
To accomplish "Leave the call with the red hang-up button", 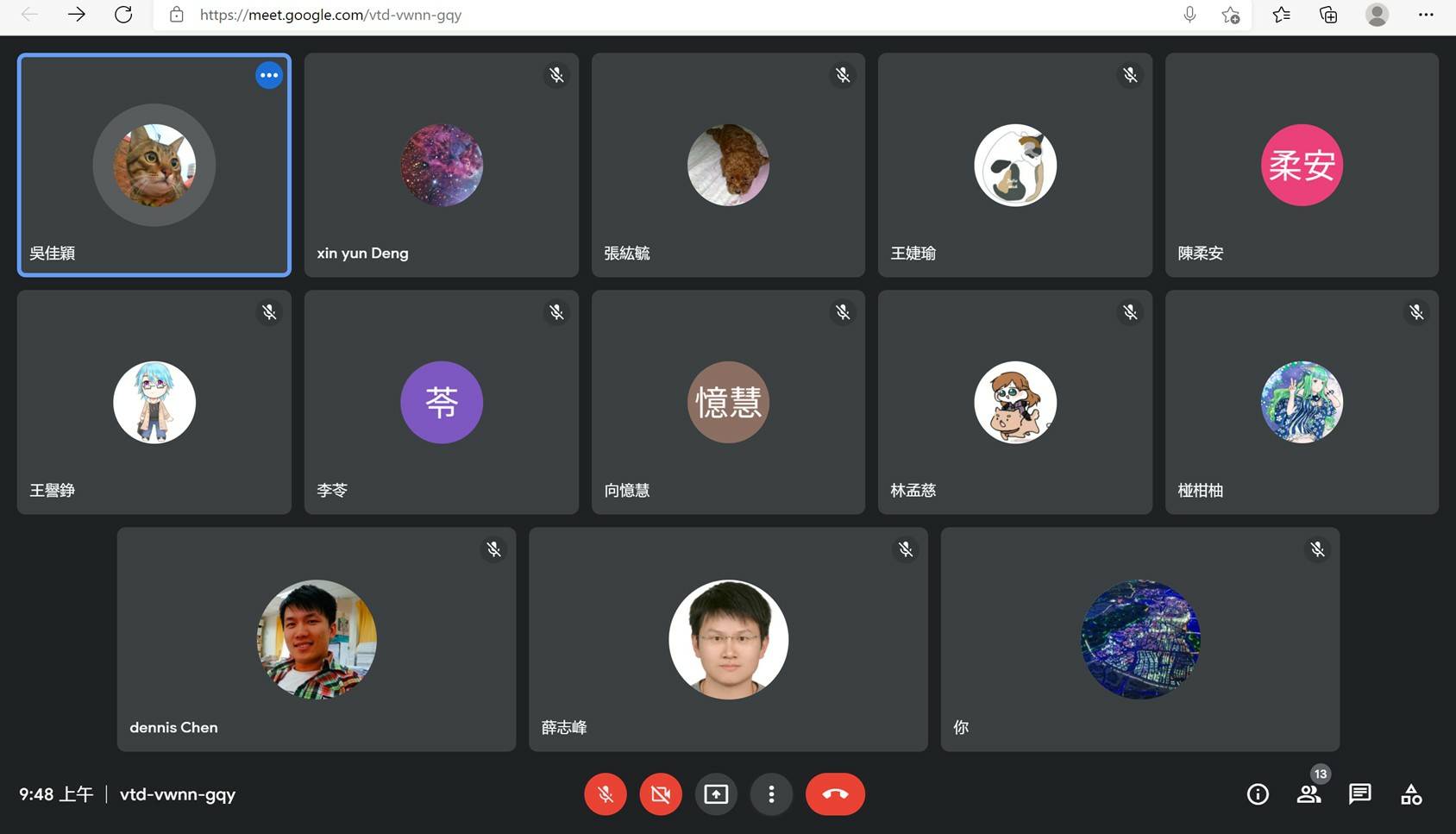I will (835, 794).
